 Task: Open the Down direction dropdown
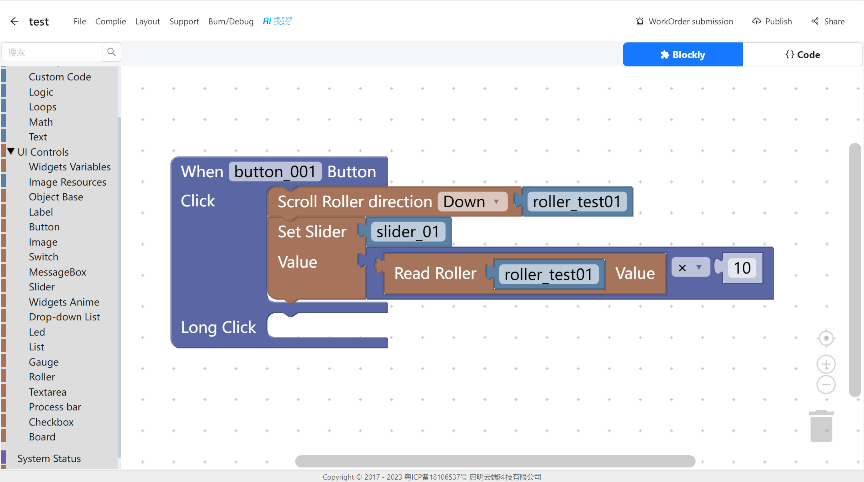[472, 202]
